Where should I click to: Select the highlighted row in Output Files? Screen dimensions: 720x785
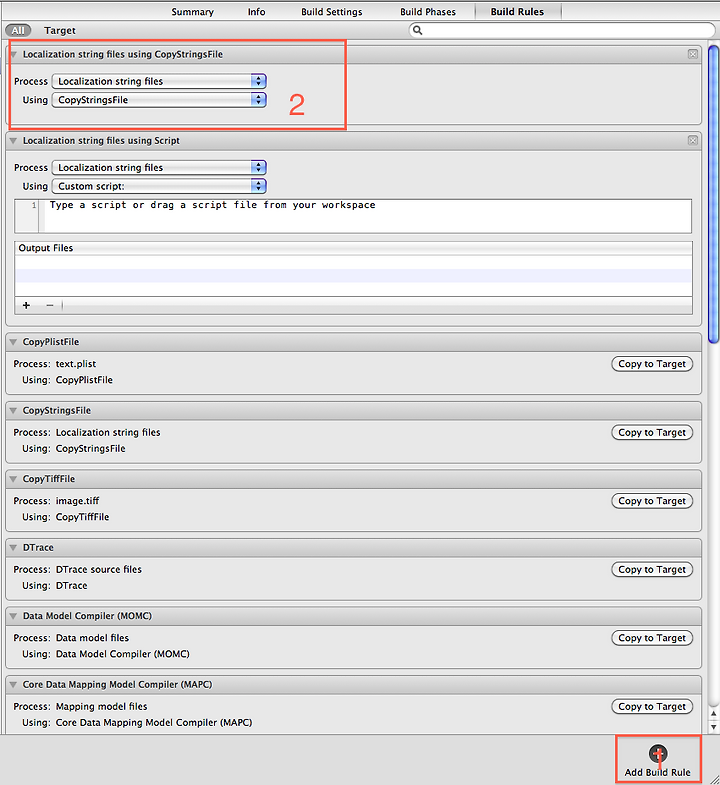point(353,276)
